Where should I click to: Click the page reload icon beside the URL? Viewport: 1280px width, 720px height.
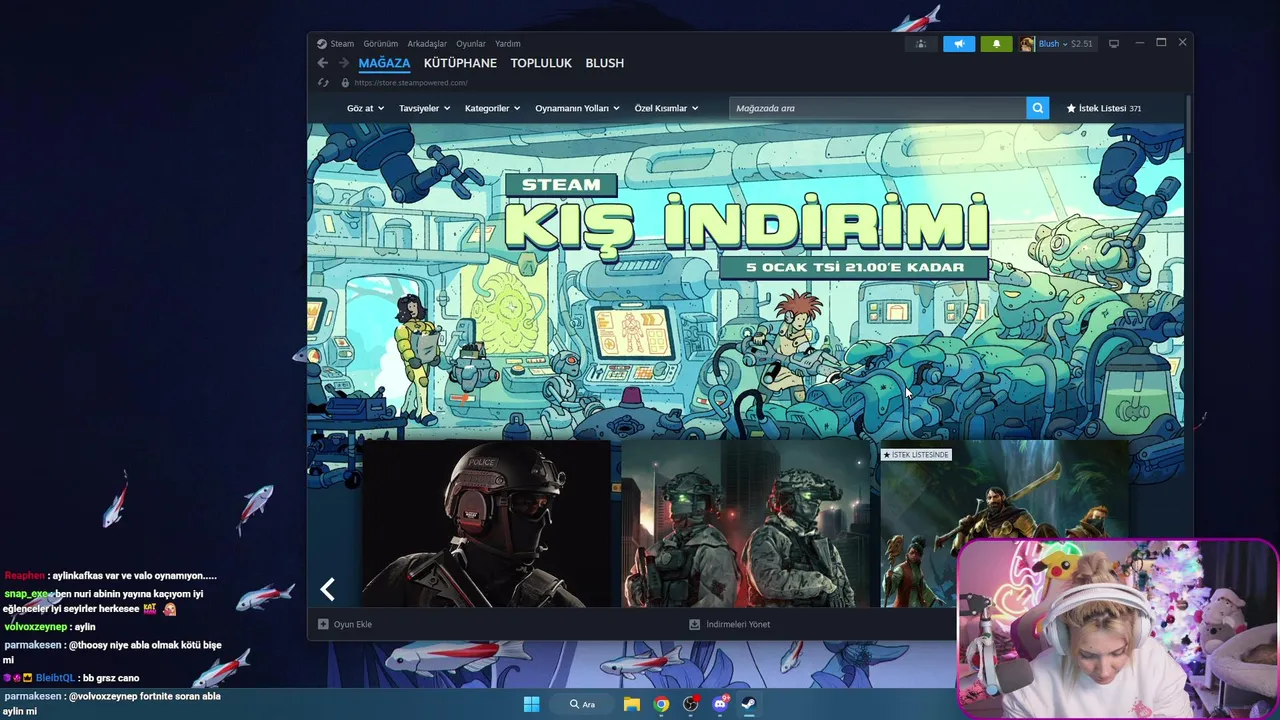[x=323, y=83]
